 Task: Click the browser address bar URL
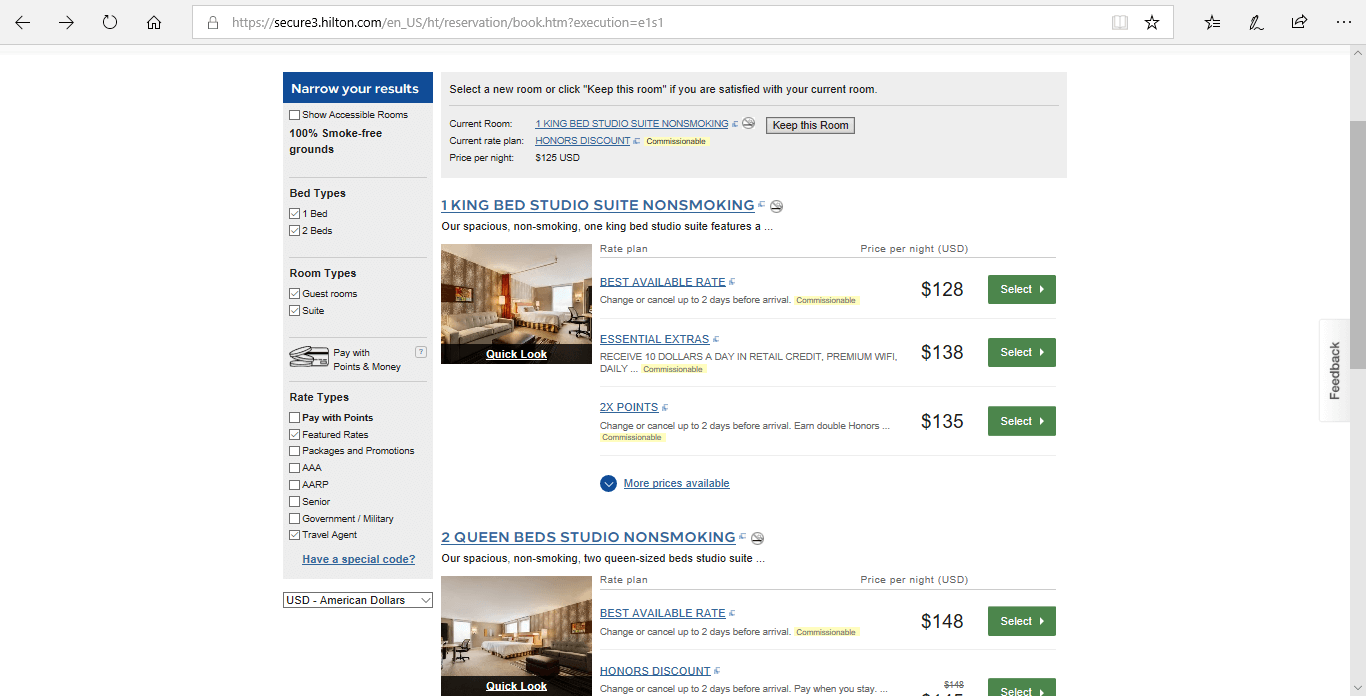(447, 22)
